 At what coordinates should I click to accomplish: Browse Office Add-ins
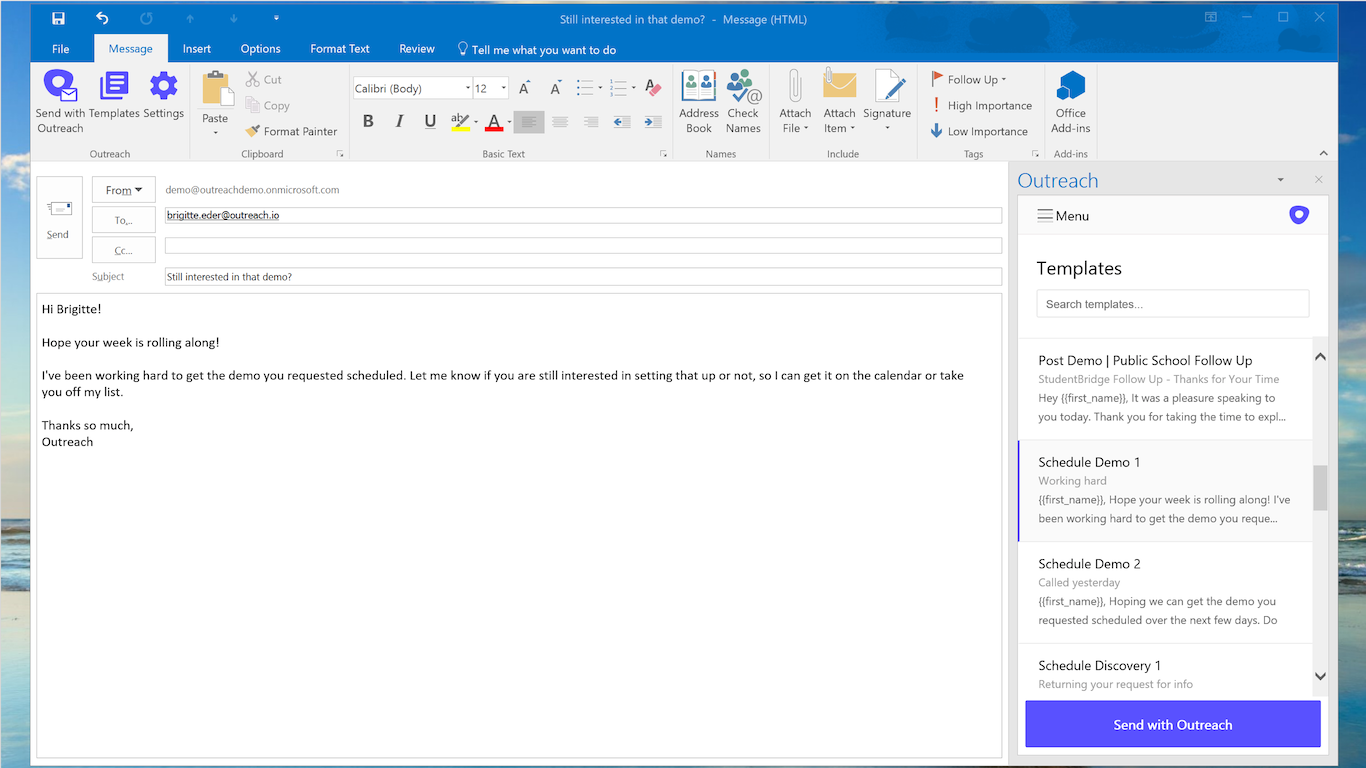[x=1070, y=100]
